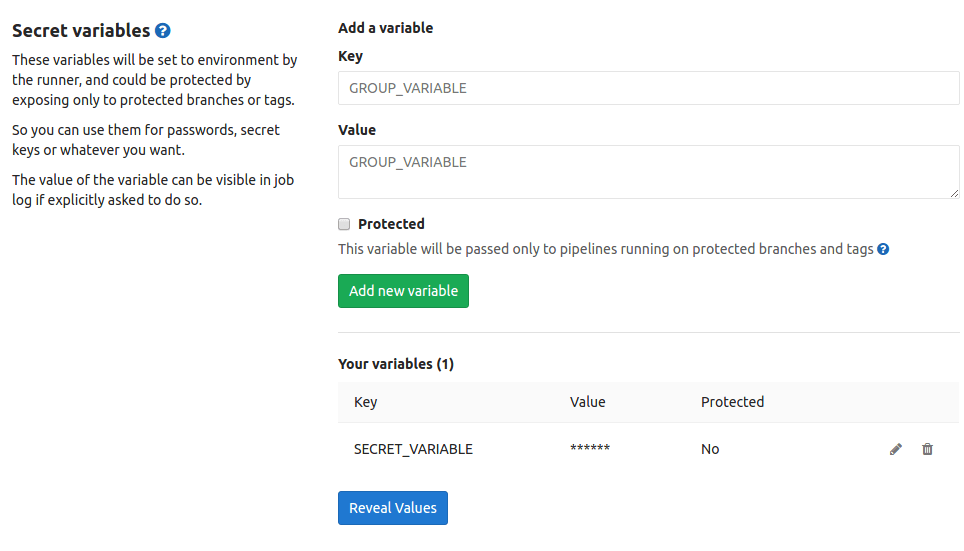Click the Key column header

[366, 402]
